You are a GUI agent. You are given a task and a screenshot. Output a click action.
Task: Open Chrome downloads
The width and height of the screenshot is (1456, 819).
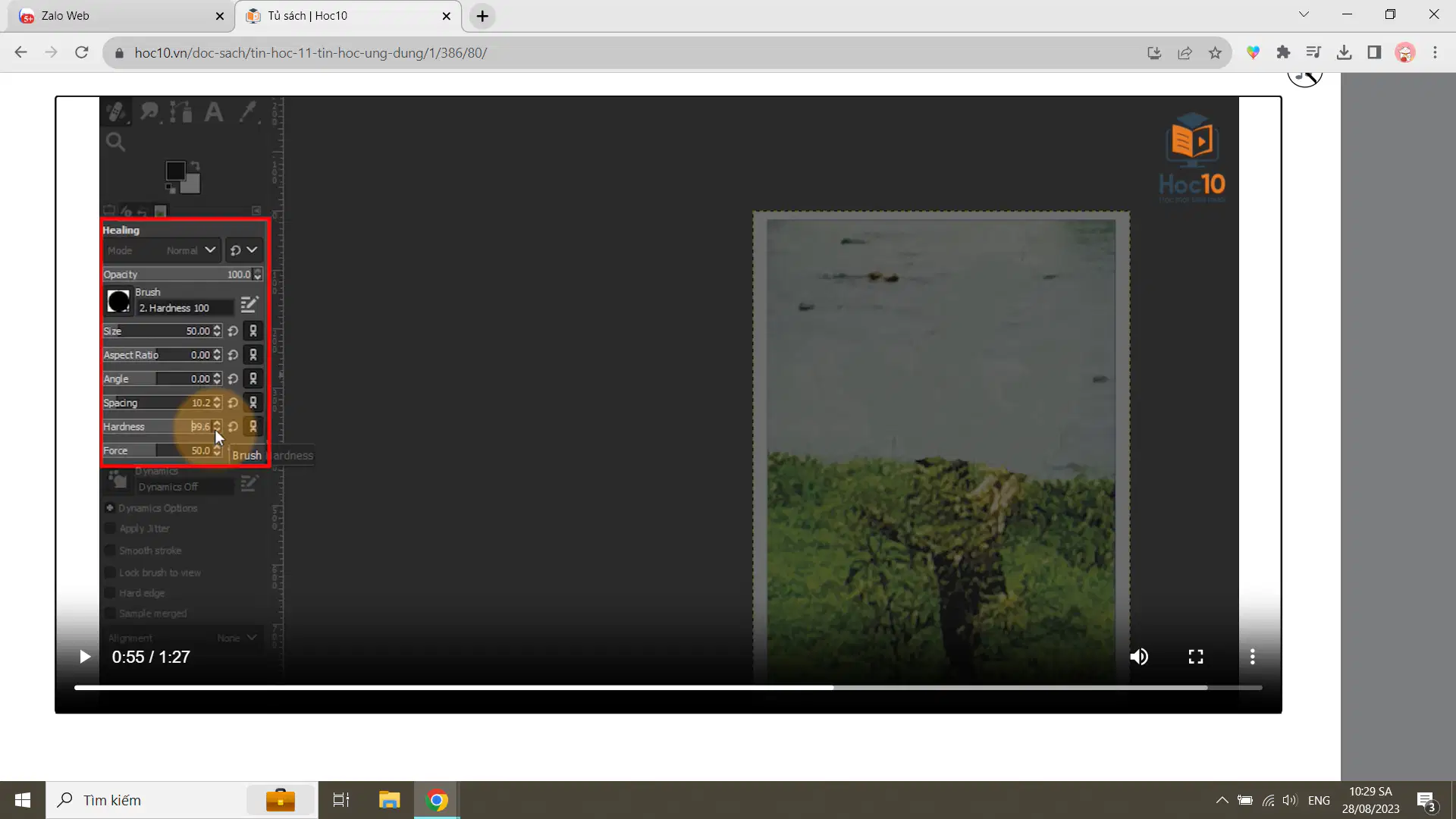pos(1344,52)
